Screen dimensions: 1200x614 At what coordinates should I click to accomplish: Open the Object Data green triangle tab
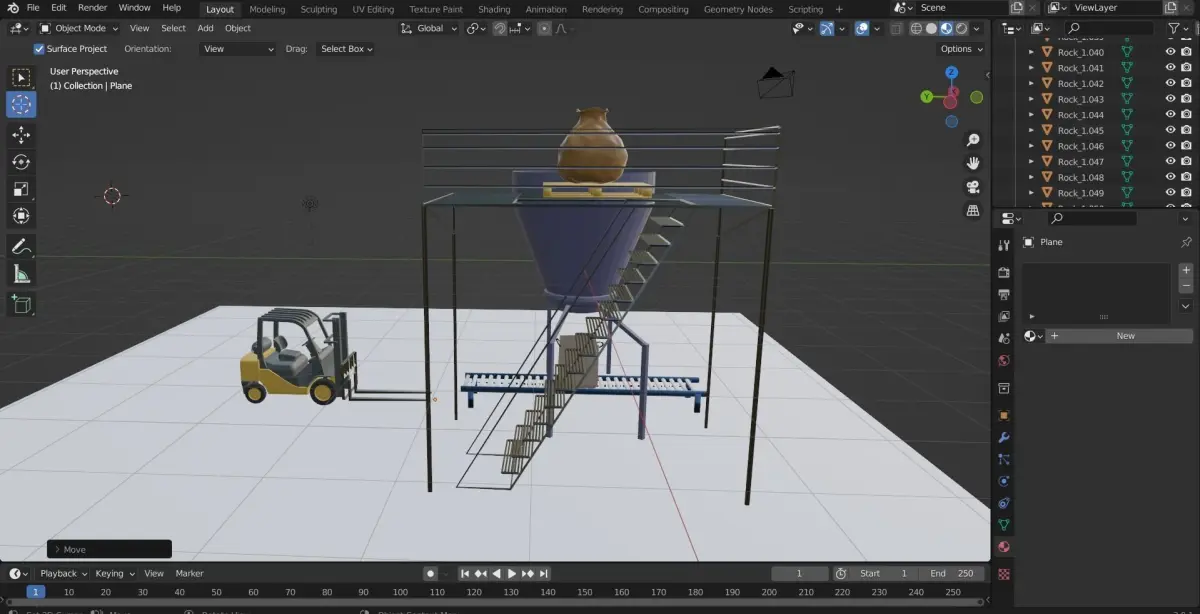click(x=1004, y=525)
